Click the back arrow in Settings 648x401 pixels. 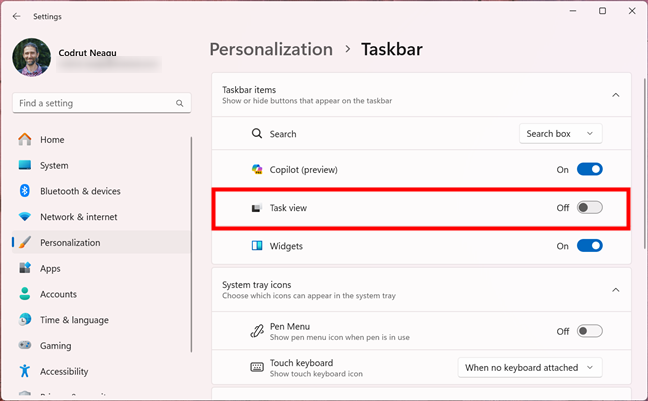[17, 16]
